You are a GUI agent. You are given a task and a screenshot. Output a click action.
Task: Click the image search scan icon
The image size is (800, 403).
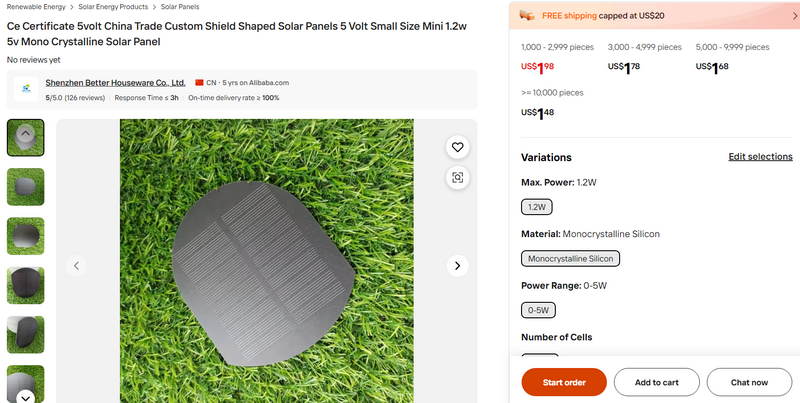[x=457, y=177]
